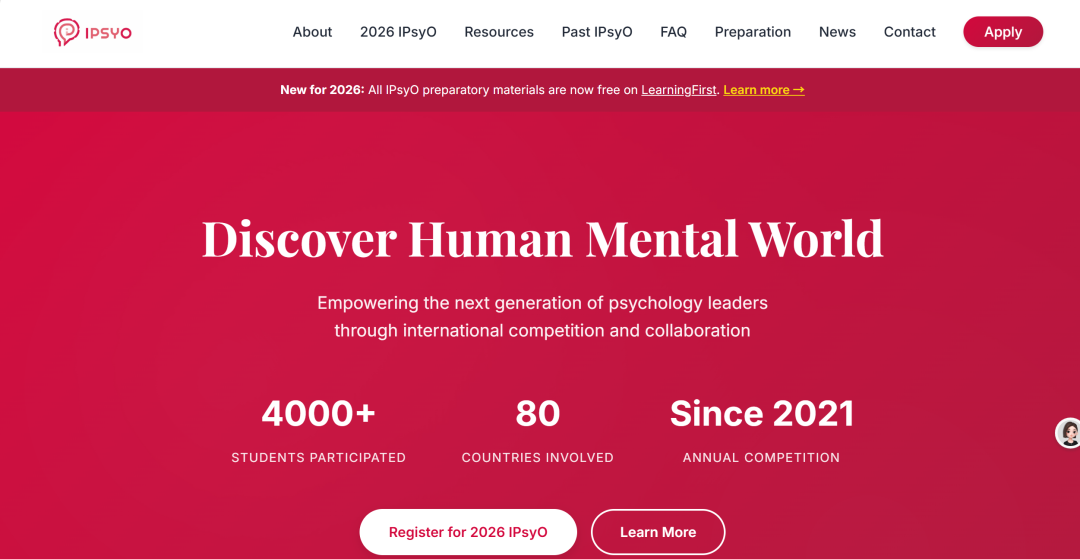Open the 2026 IPsyO menu item
The image size is (1080, 559).
coord(398,32)
